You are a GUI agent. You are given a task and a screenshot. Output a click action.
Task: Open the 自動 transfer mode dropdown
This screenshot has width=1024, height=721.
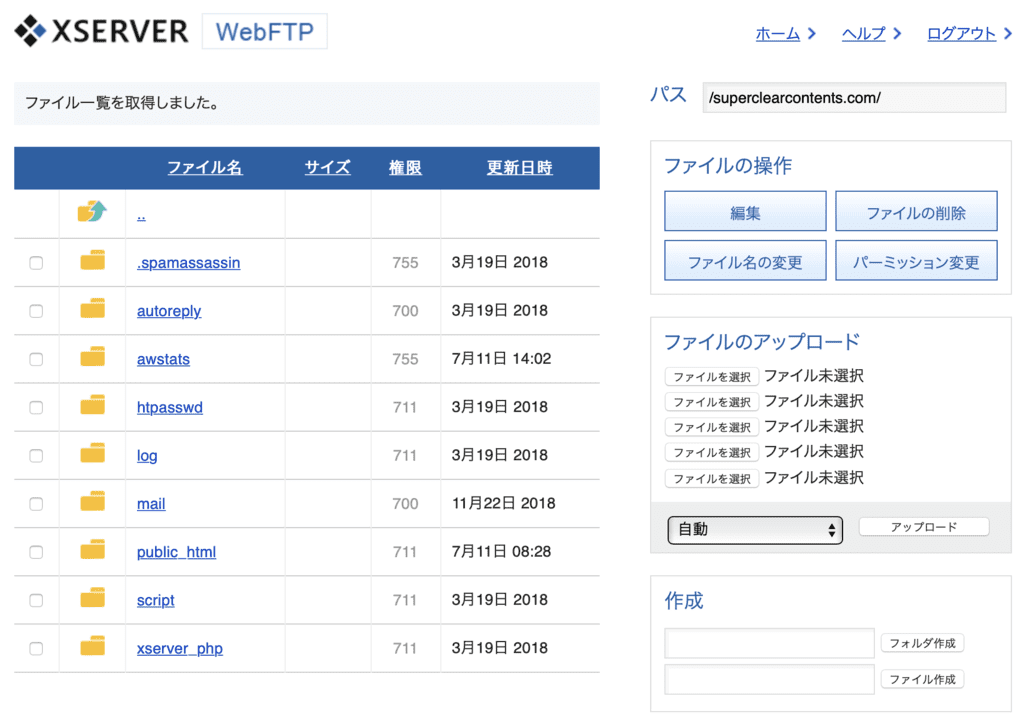pos(754,530)
